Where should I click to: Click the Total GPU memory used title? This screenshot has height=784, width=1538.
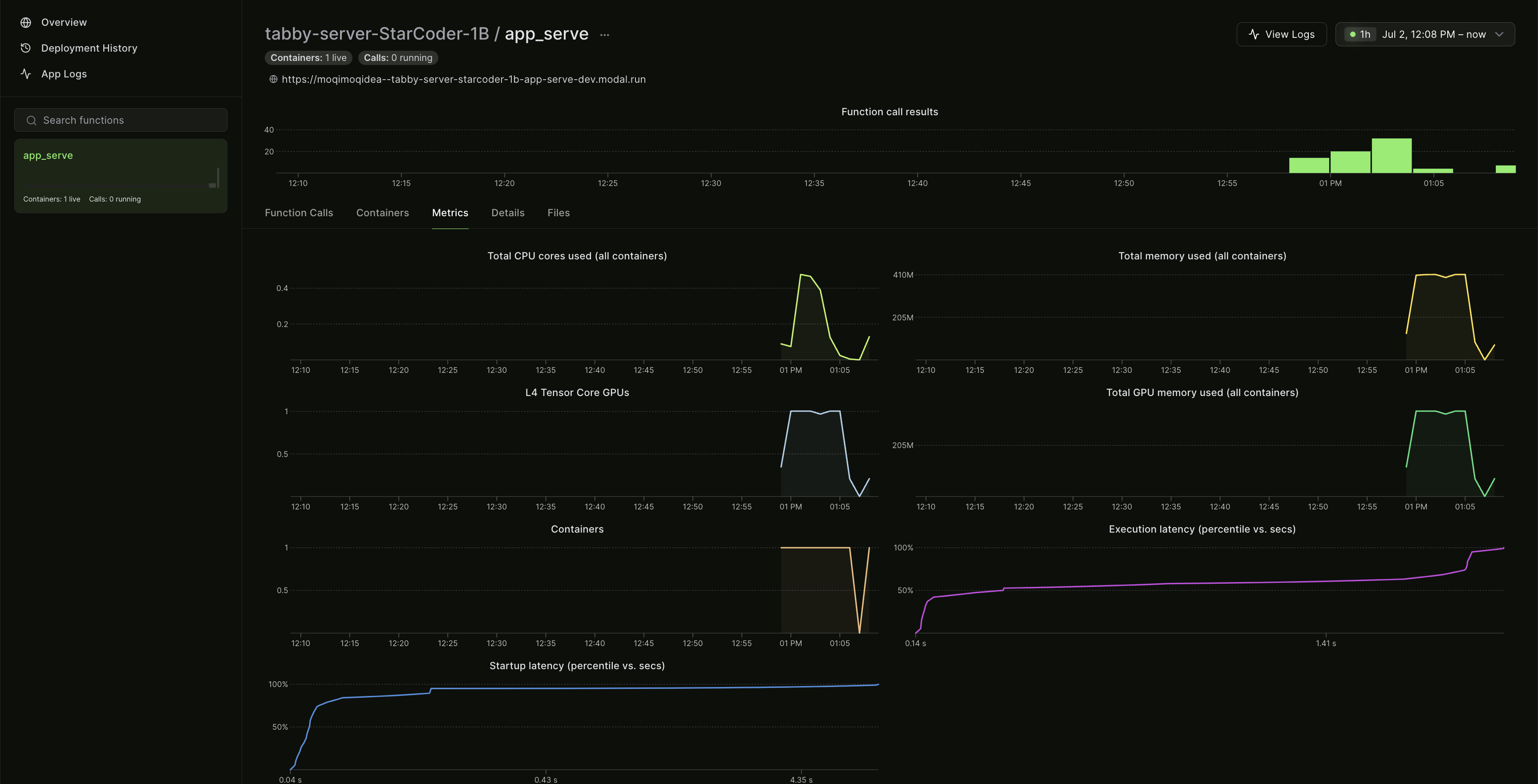point(1202,392)
